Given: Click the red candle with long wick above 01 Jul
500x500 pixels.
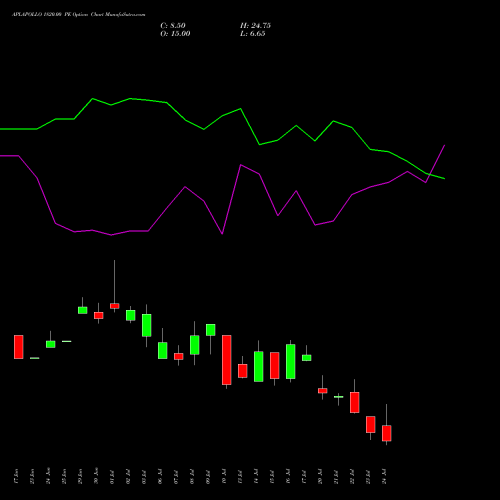Looking at the screenshot, I should pos(115,306).
